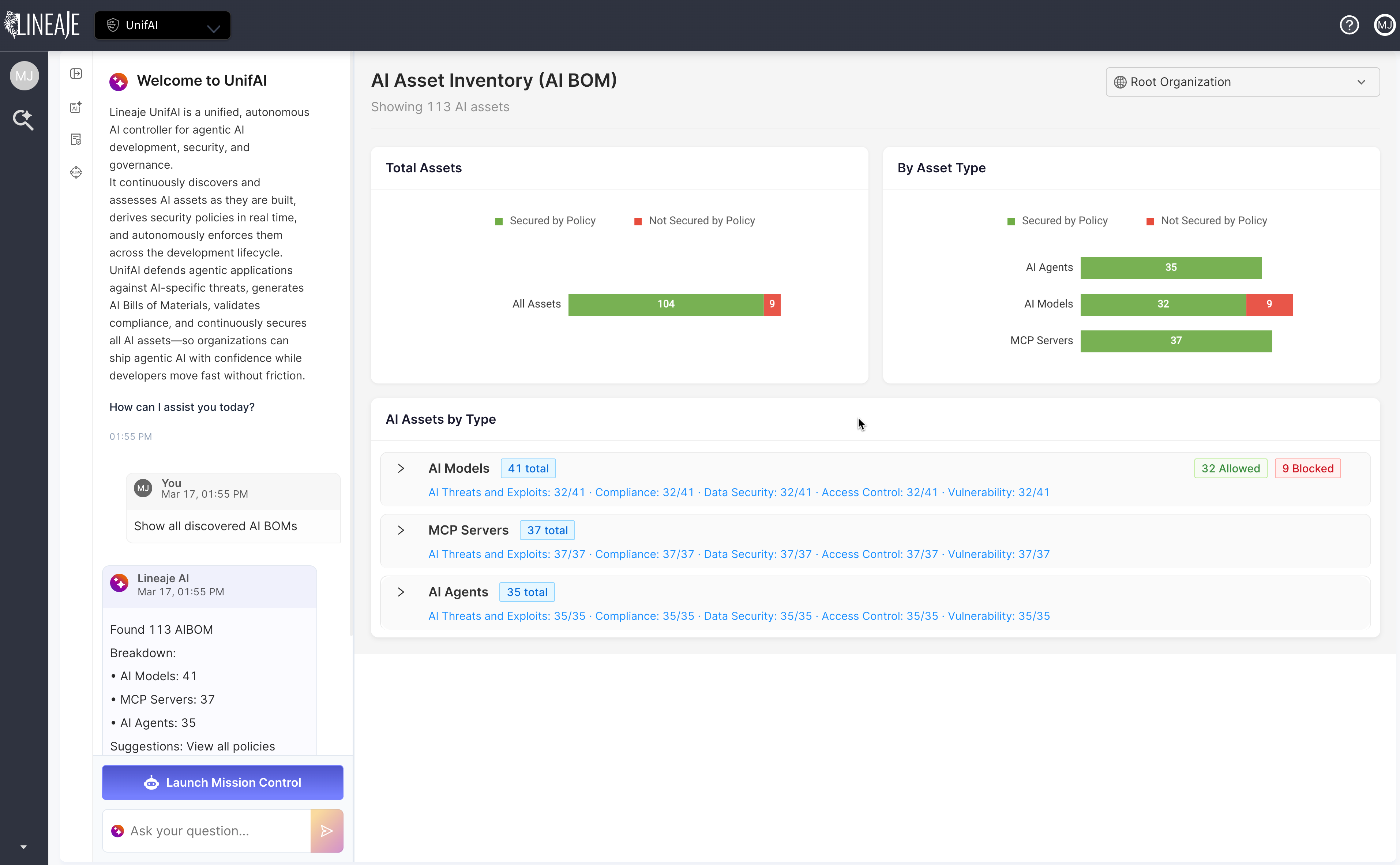1400x865 pixels.
Task: Expand the AI Models row
Action: [401, 468]
